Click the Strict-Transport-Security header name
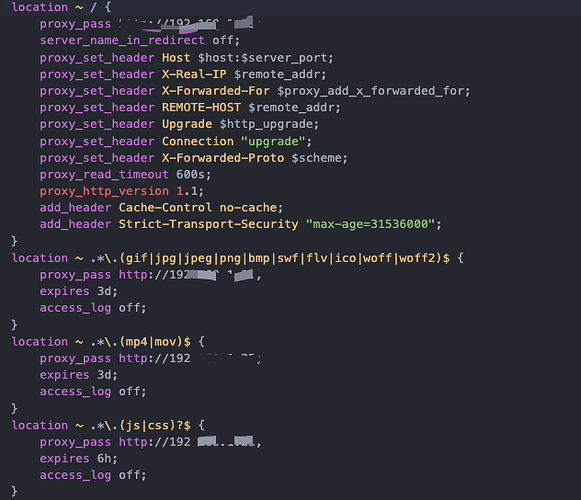The width and height of the screenshot is (581, 500). (x=208, y=224)
